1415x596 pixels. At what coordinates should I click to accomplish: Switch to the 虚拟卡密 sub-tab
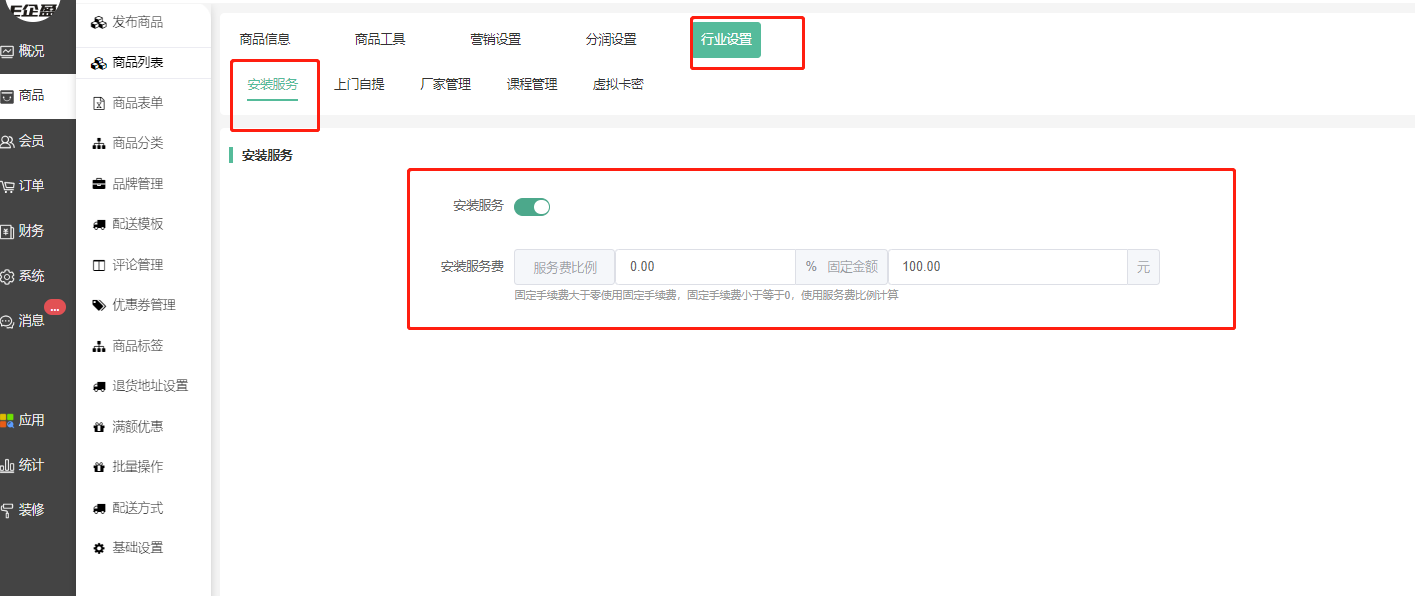(x=617, y=85)
